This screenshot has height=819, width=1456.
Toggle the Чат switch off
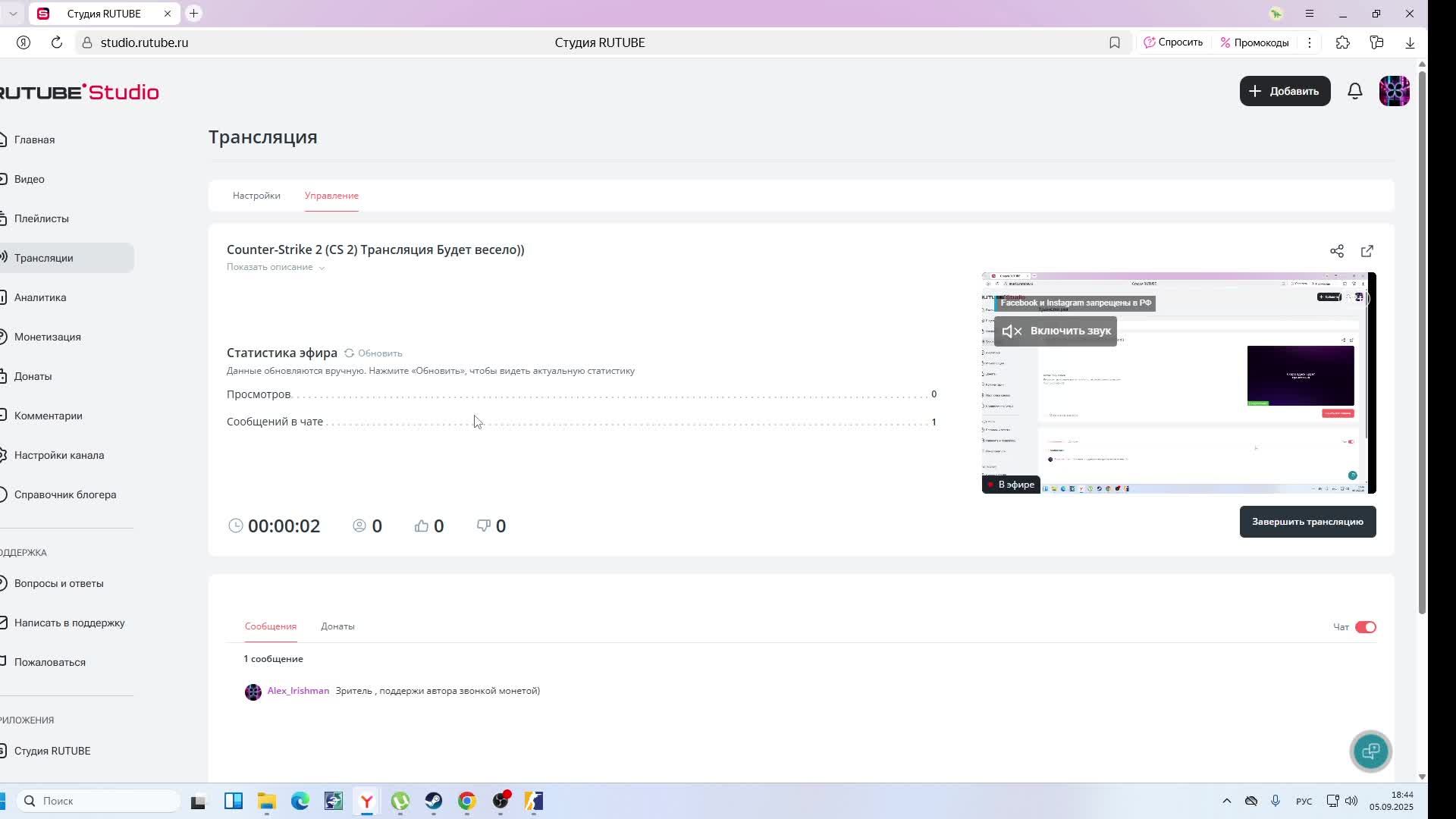pyautogui.click(x=1365, y=627)
